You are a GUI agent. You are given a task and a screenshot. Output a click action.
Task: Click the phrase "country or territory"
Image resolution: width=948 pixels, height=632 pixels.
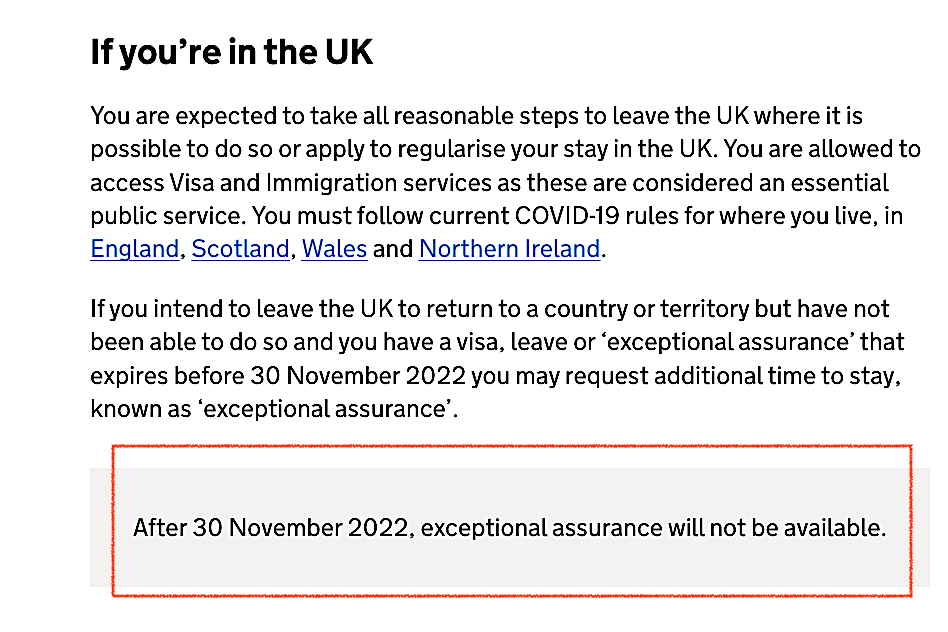(x=646, y=309)
